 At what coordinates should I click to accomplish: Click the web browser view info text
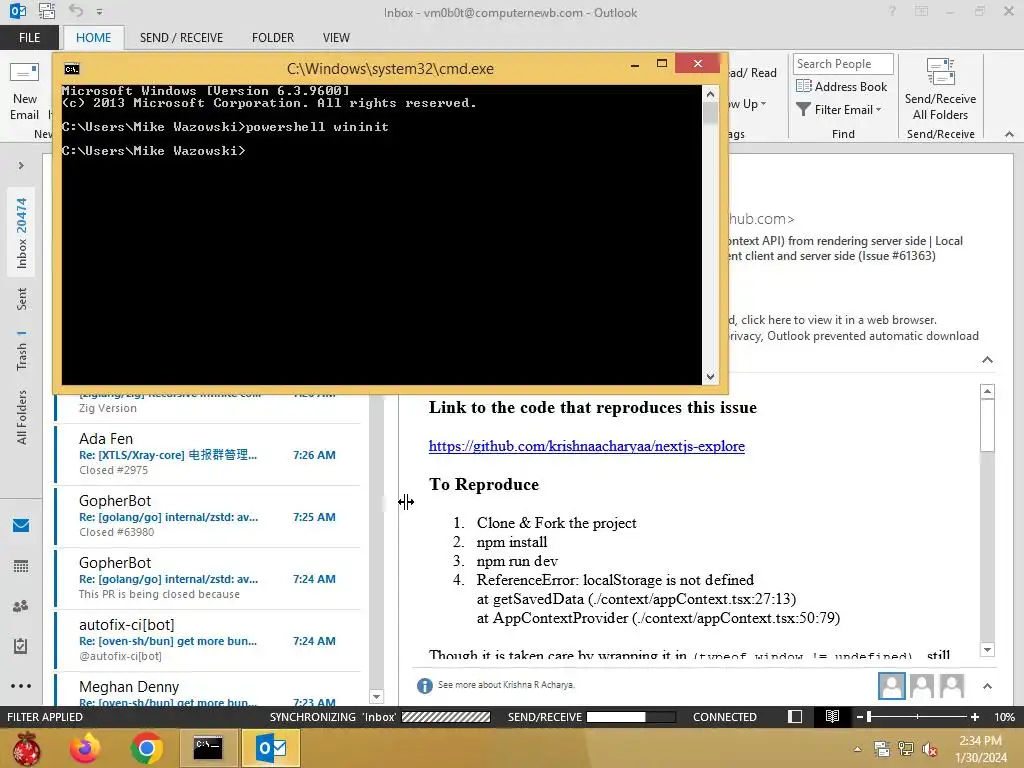pyautogui.click(x=832, y=320)
